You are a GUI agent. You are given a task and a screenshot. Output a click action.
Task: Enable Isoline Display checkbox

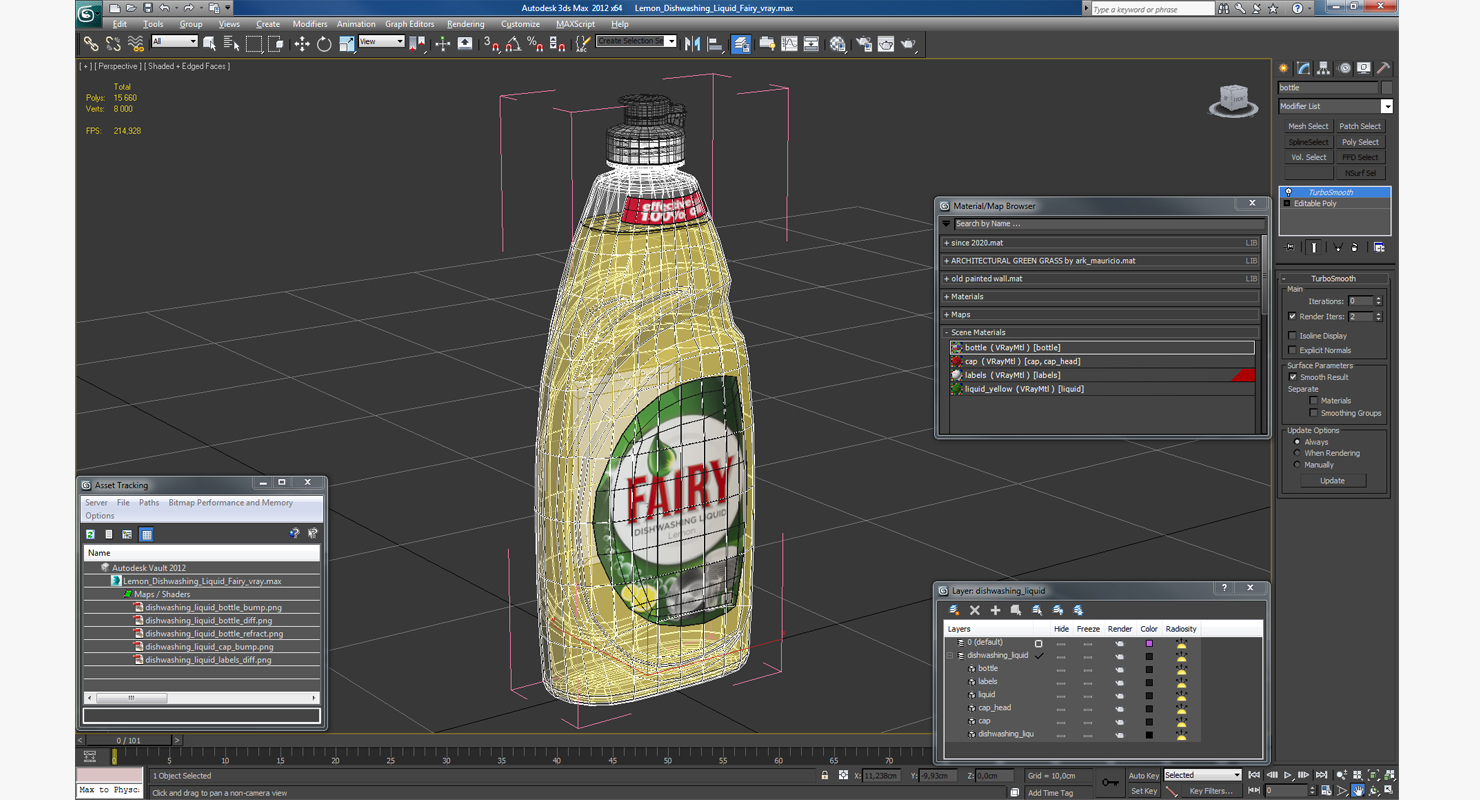pyautogui.click(x=1293, y=336)
